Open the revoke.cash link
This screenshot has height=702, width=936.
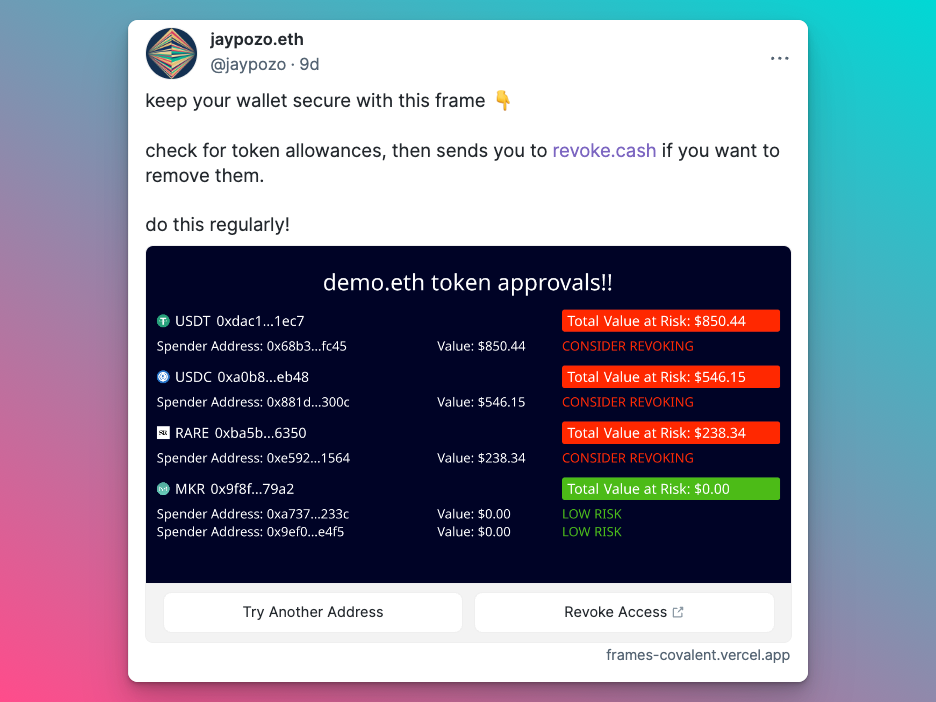click(604, 150)
